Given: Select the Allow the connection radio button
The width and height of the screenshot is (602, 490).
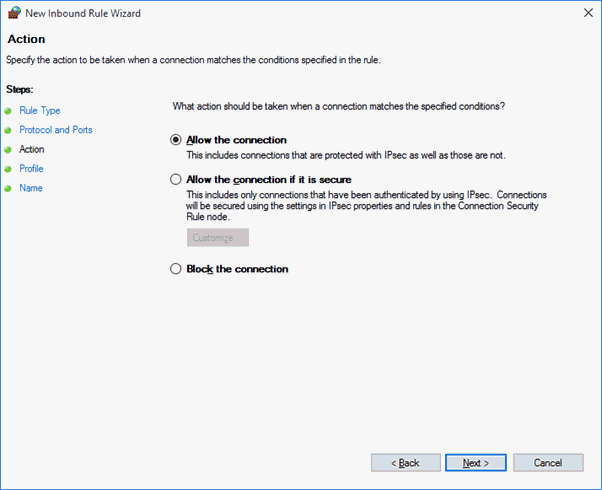Looking at the screenshot, I should click(175, 140).
